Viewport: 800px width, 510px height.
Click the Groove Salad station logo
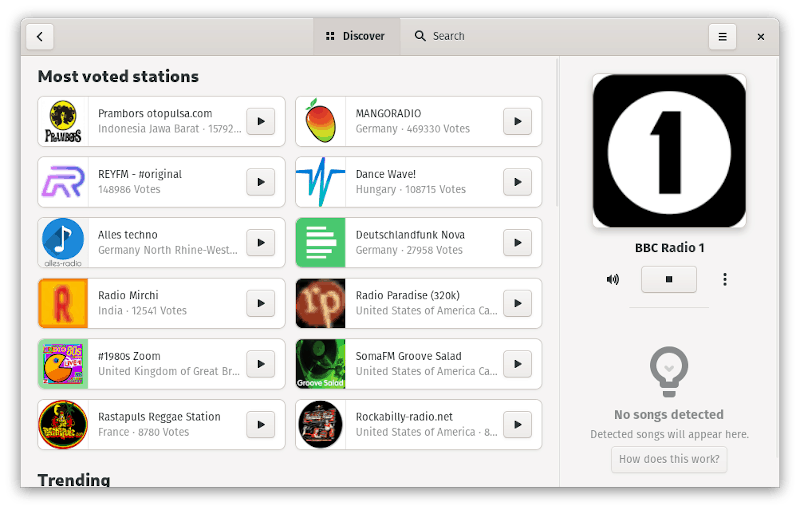coord(320,364)
